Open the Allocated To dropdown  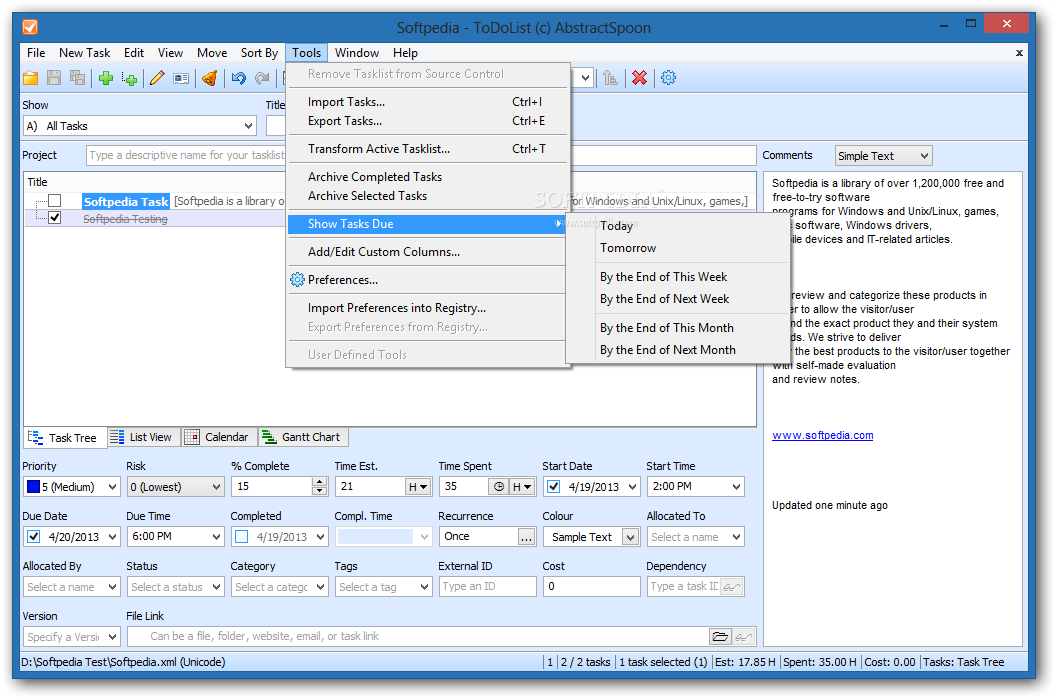click(x=736, y=537)
